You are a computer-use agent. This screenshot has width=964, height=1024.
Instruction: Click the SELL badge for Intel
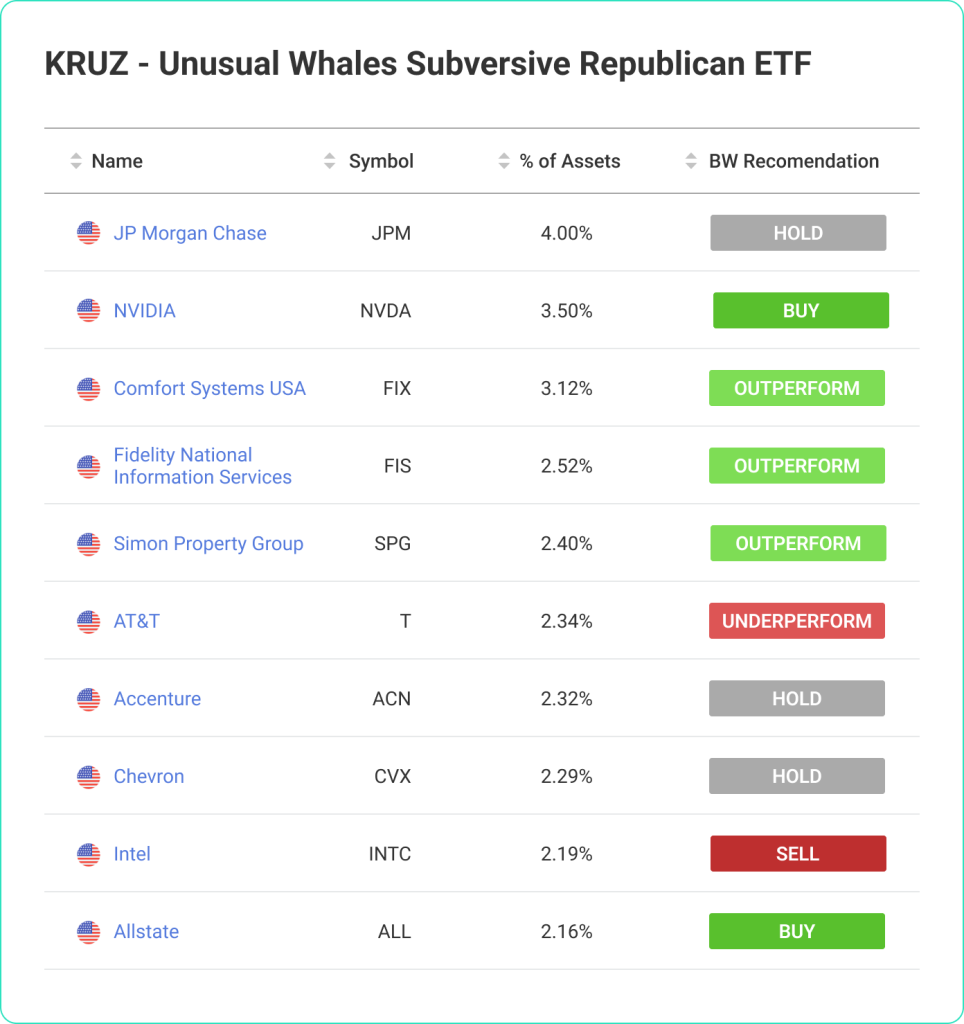[797, 853]
